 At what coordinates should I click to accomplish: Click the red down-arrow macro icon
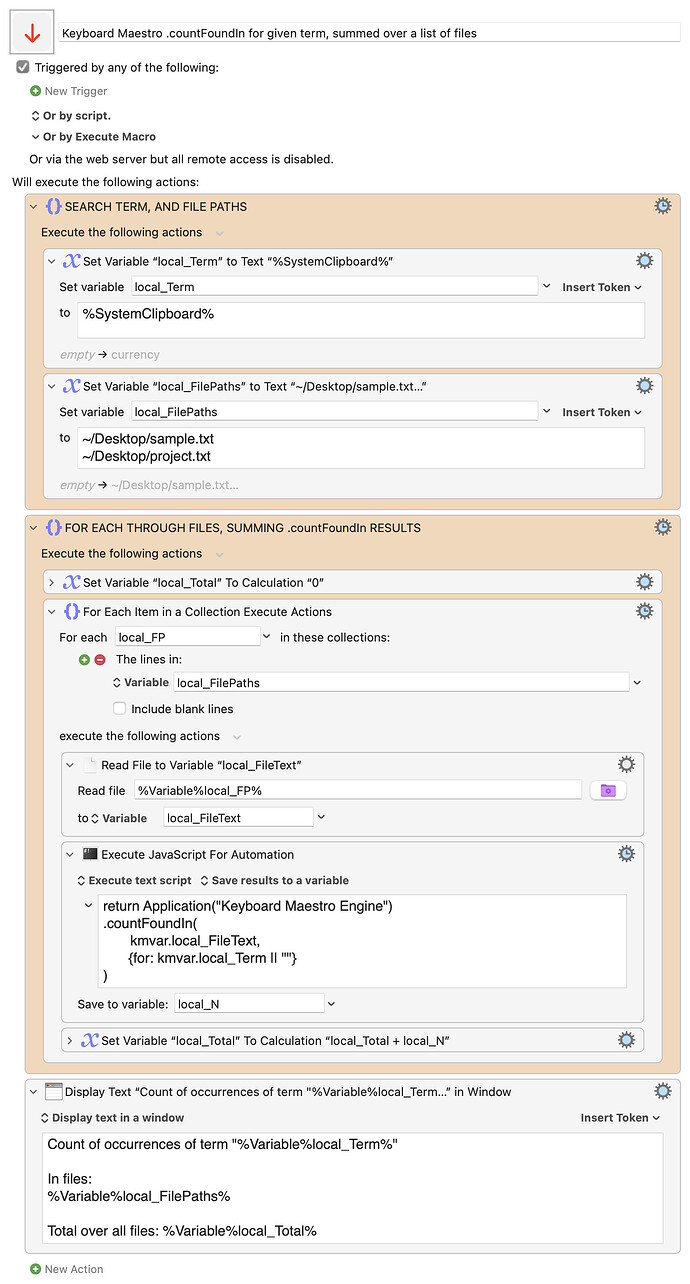(x=32, y=34)
